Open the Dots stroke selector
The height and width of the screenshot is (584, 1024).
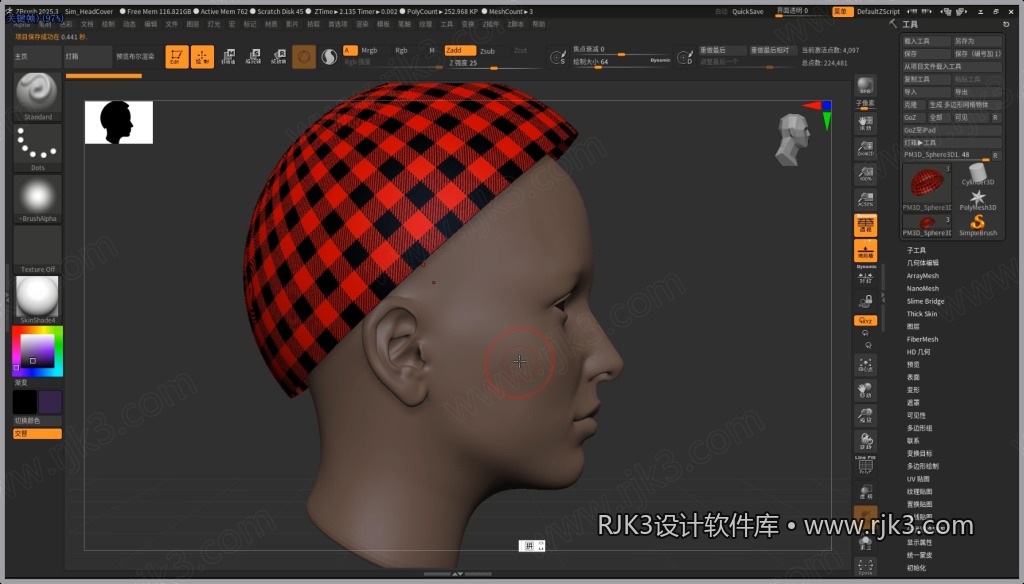pyautogui.click(x=37, y=148)
